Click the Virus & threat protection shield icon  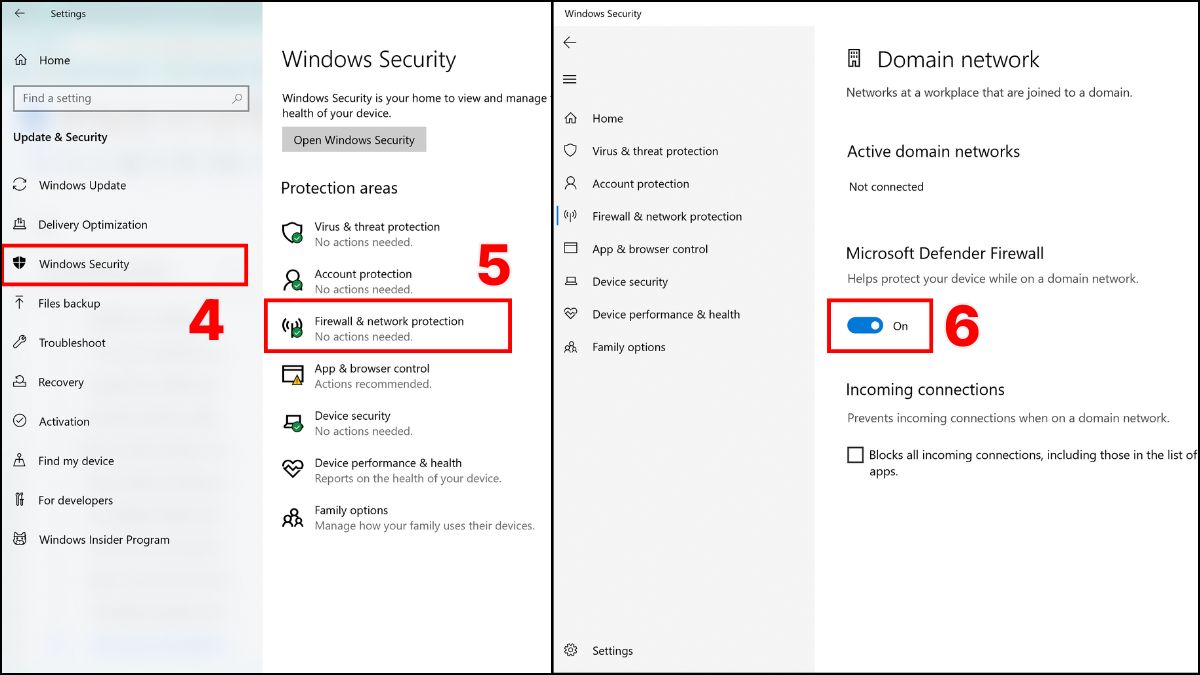[292, 233]
